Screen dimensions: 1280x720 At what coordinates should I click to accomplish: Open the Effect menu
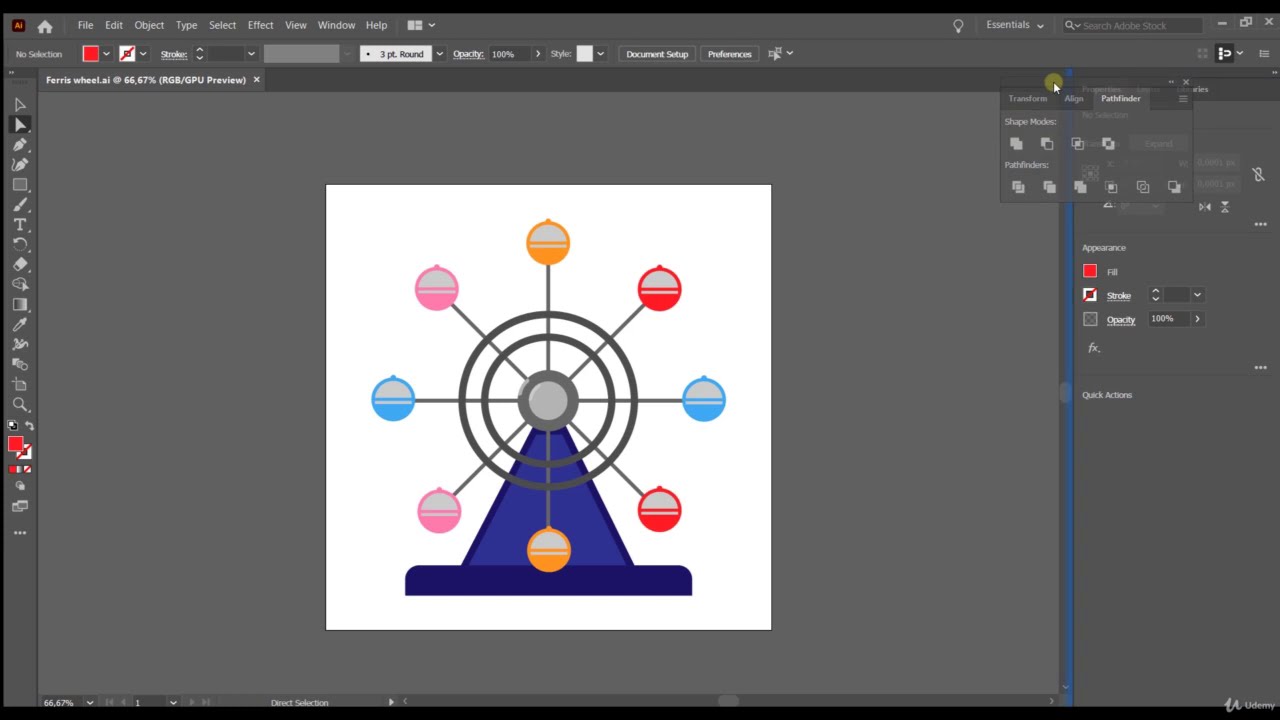[x=260, y=25]
